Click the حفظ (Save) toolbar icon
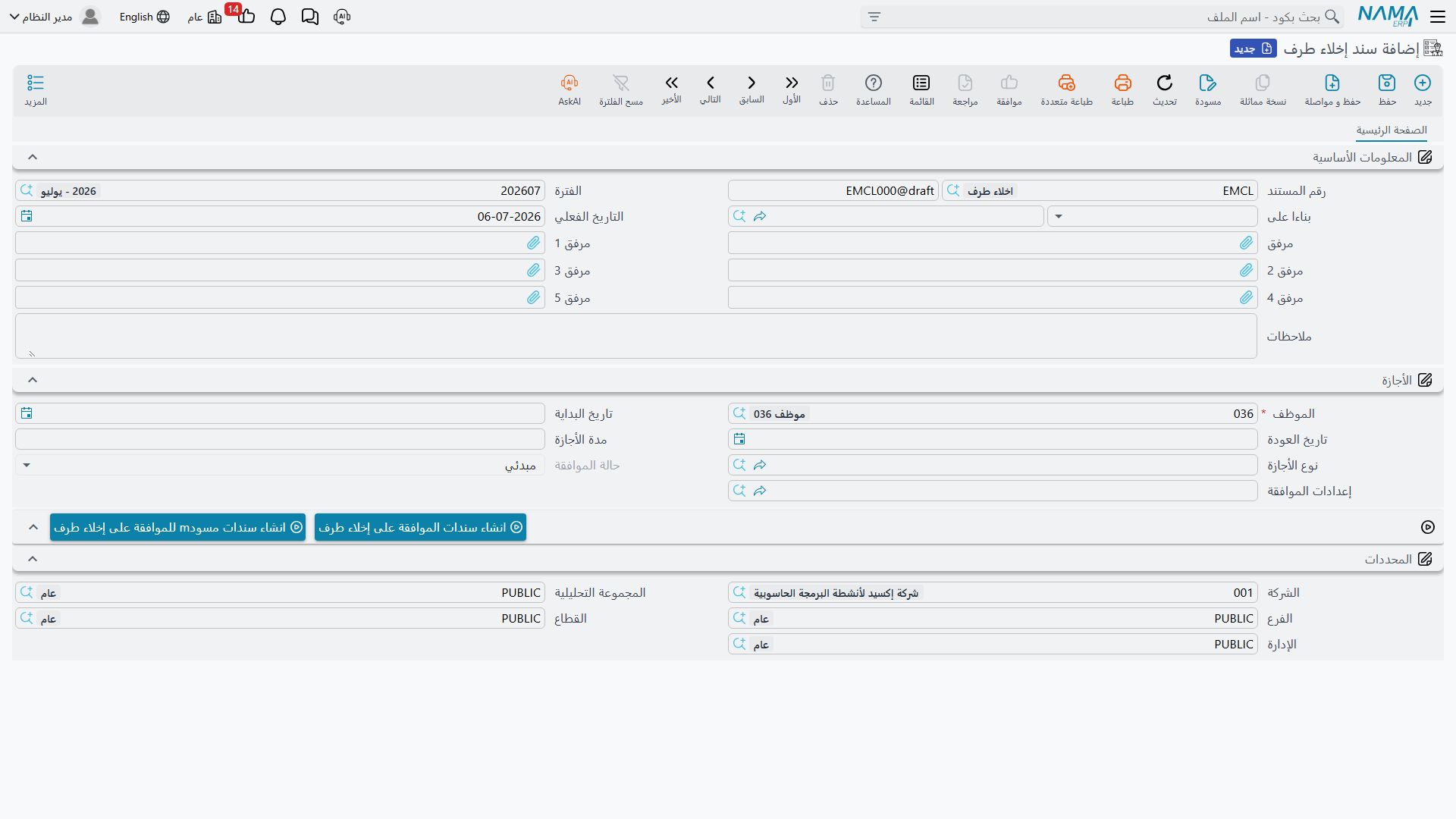Screen dimensions: 1456x819 click(1387, 89)
